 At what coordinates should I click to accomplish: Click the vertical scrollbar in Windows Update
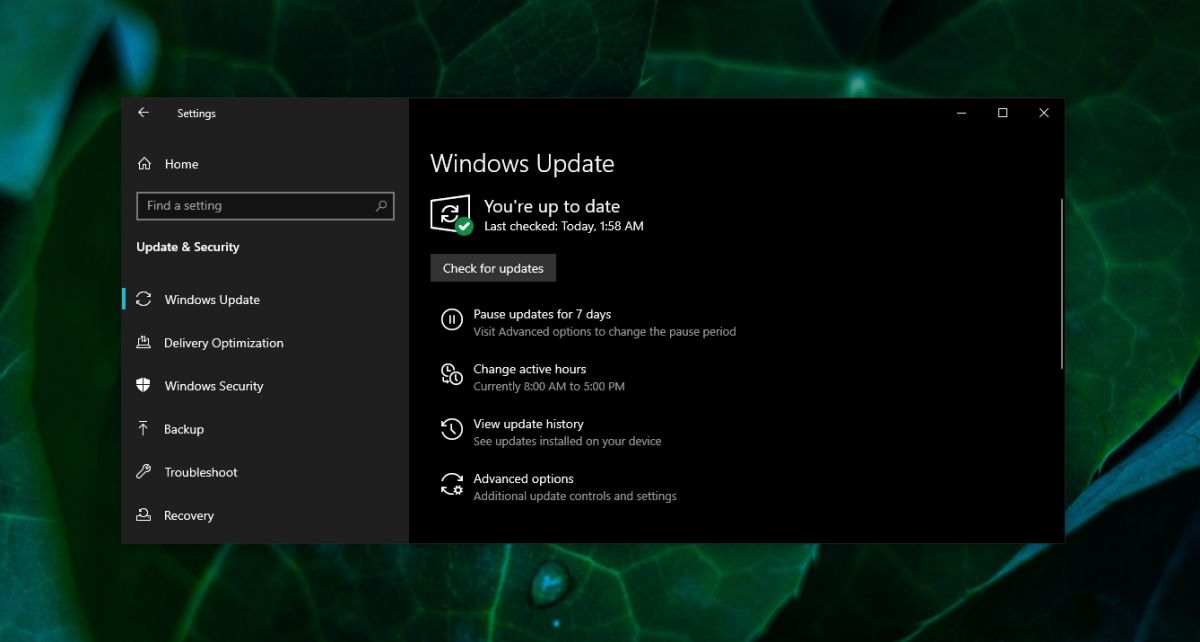click(1061, 284)
